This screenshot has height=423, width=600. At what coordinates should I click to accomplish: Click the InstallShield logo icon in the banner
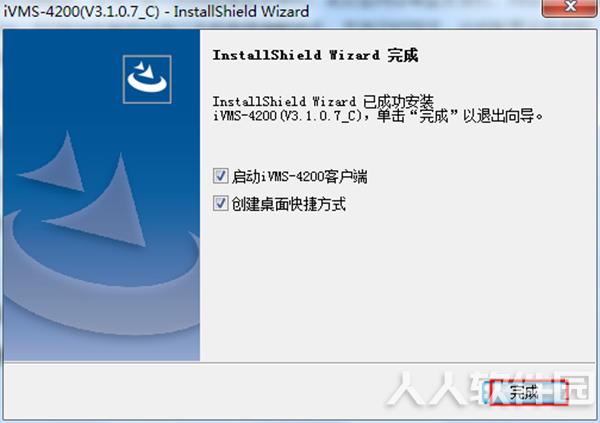click(147, 79)
